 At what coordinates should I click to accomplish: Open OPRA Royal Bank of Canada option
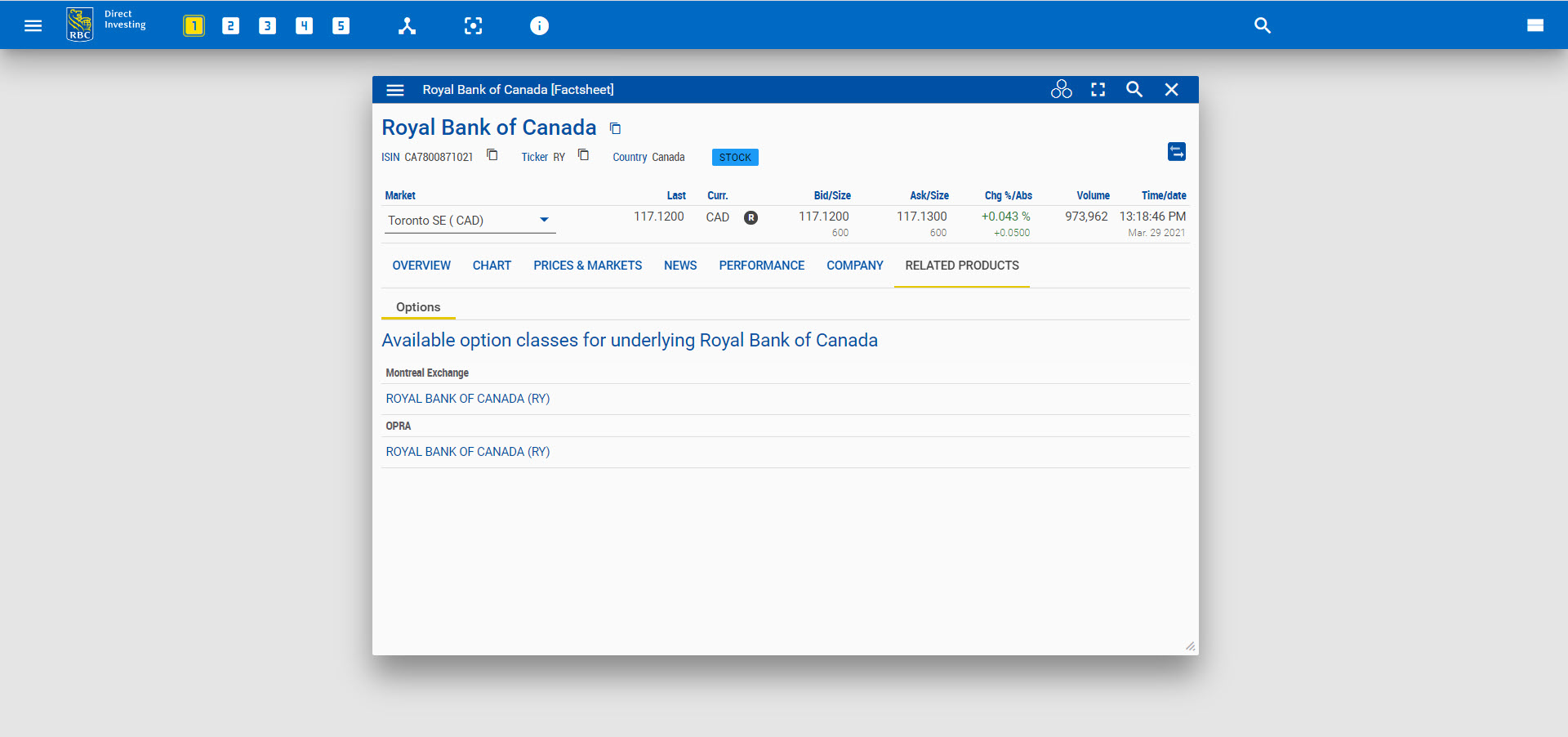pyautogui.click(x=468, y=452)
